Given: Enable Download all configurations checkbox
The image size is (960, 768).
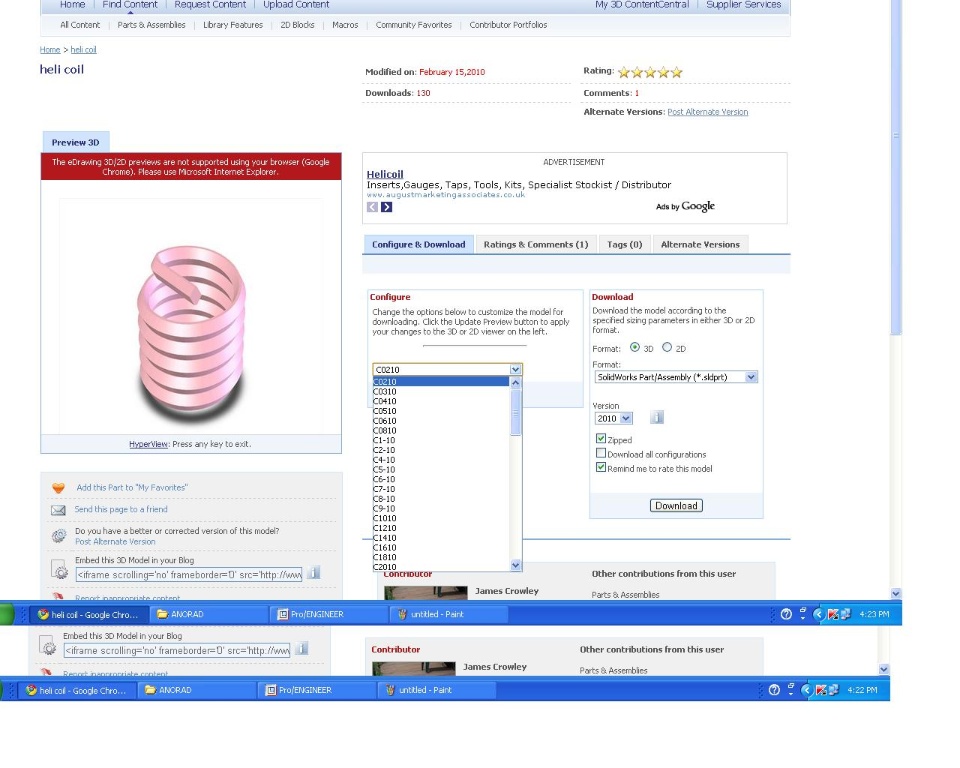Looking at the screenshot, I should pos(601,453).
